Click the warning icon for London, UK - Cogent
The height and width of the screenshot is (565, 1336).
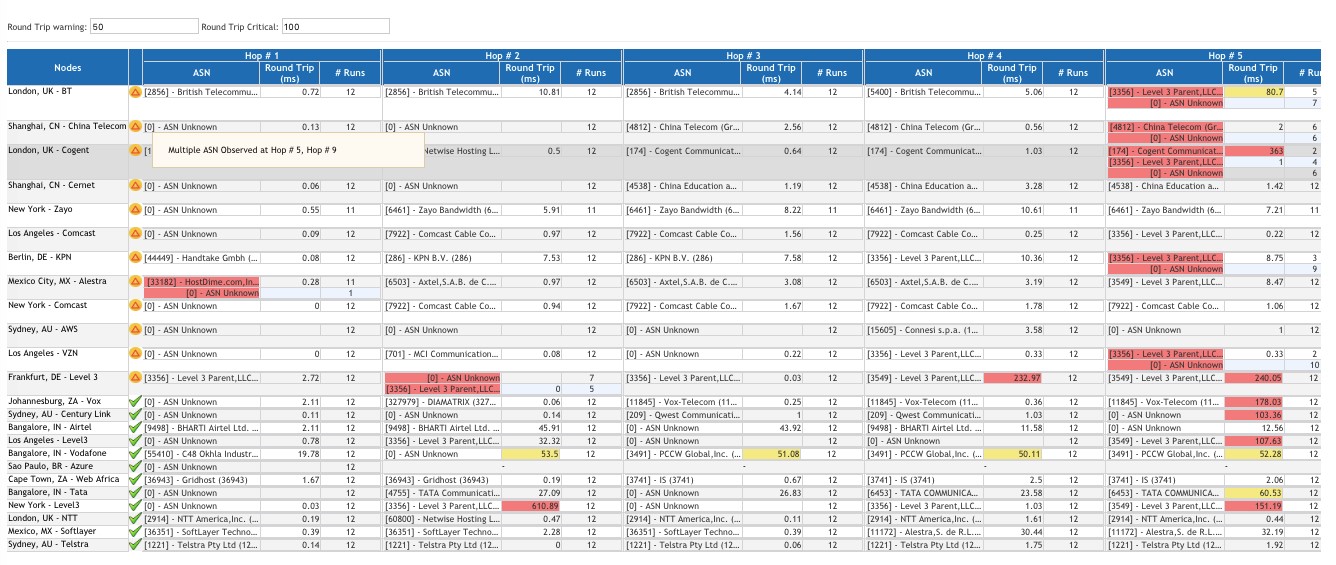135,151
